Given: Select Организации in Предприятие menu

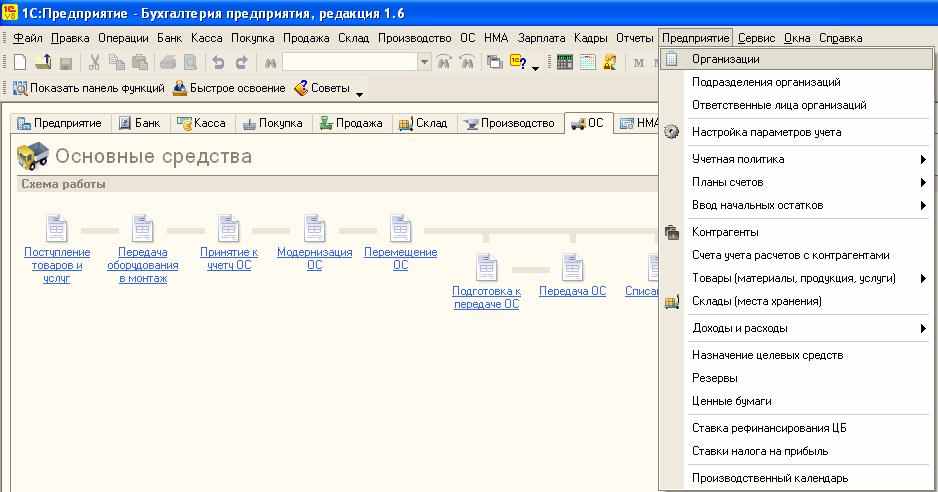Looking at the screenshot, I should click(796, 59).
